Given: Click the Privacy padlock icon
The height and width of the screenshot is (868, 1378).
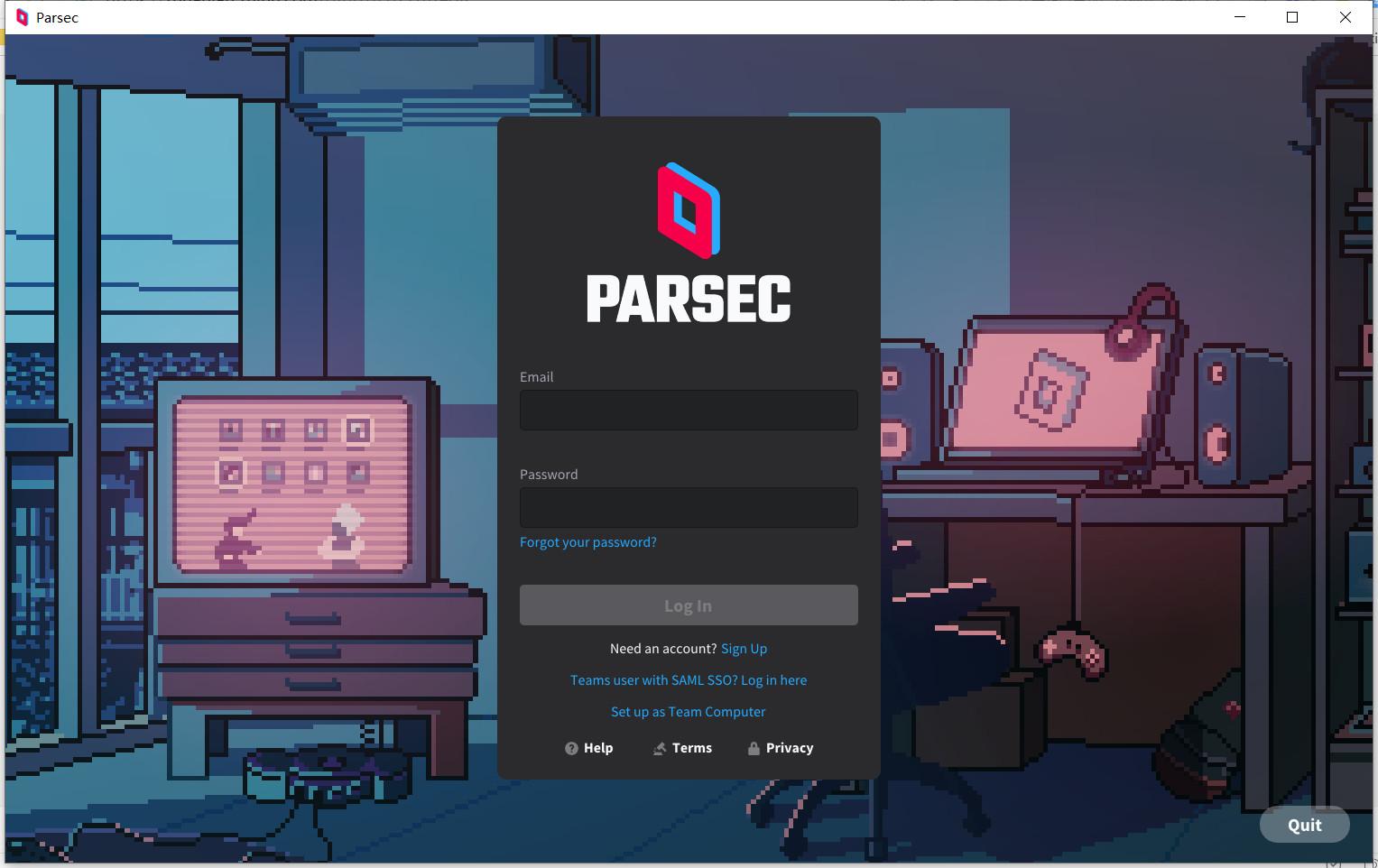Looking at the screenshot, I should point(753,747).
